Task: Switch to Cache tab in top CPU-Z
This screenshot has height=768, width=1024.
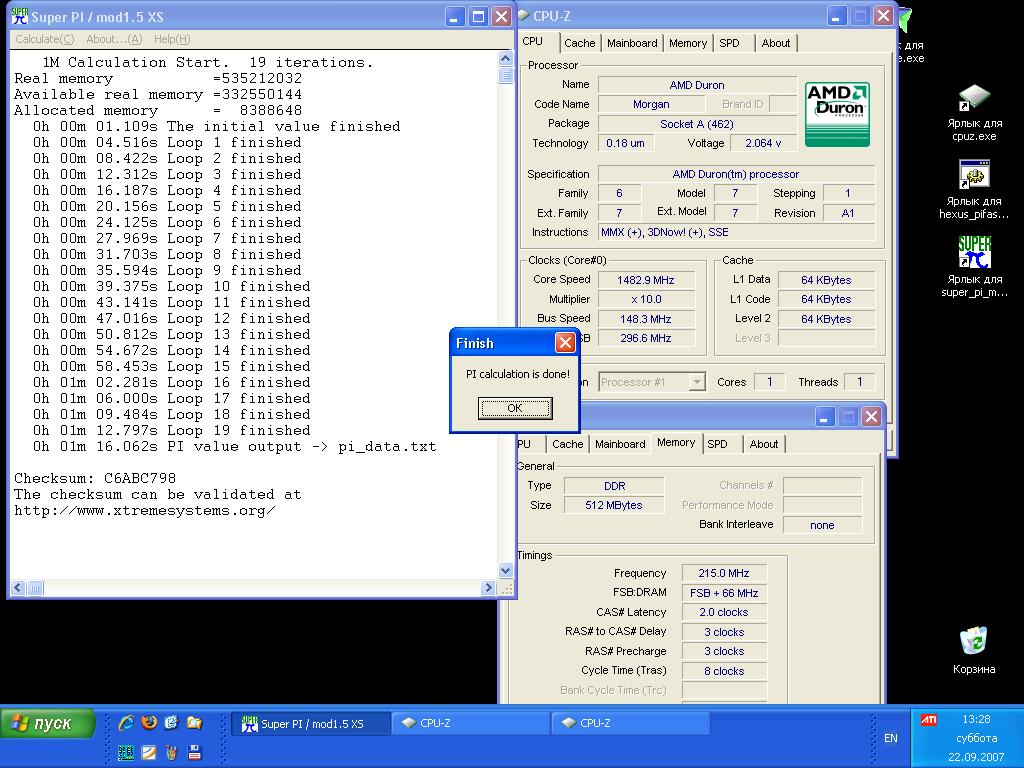Action: tap(579, 43)
